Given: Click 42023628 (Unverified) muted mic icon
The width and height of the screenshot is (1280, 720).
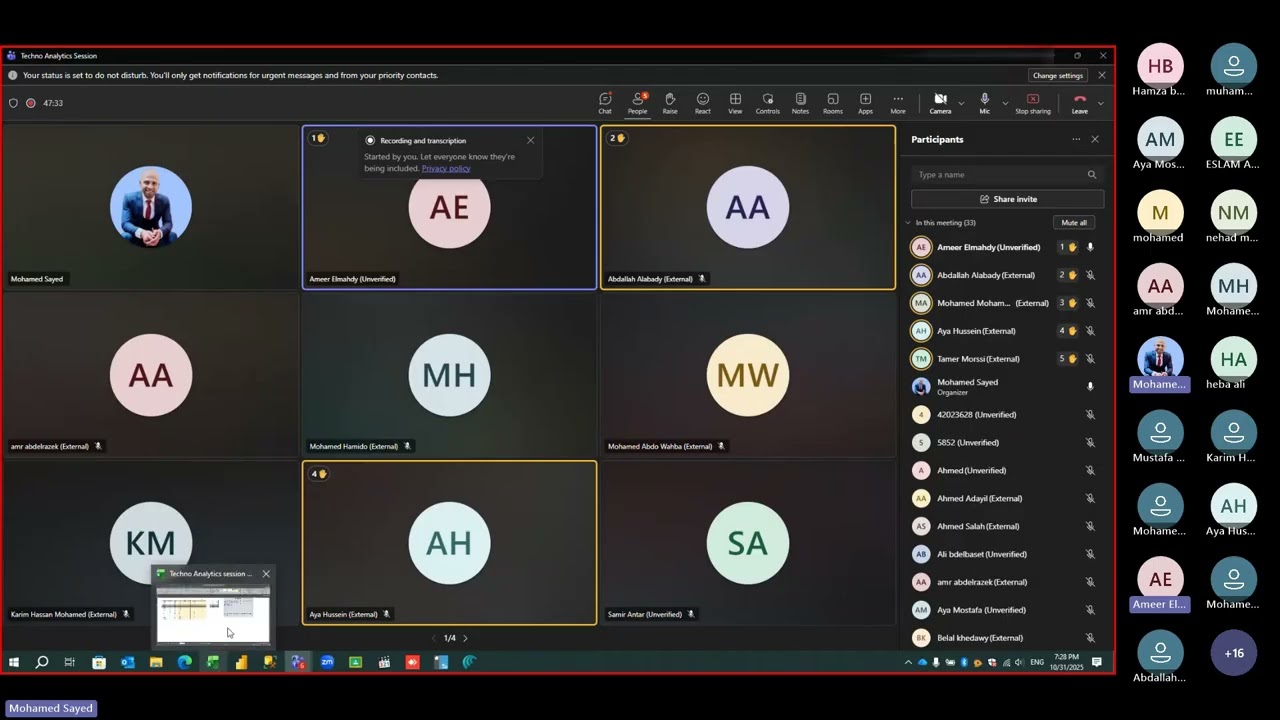Looking at the screenshot, I should coord(1090,415).
